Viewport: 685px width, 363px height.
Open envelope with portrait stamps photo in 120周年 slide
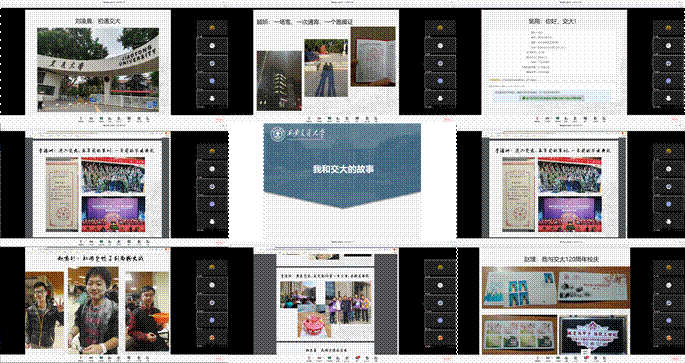519,287
